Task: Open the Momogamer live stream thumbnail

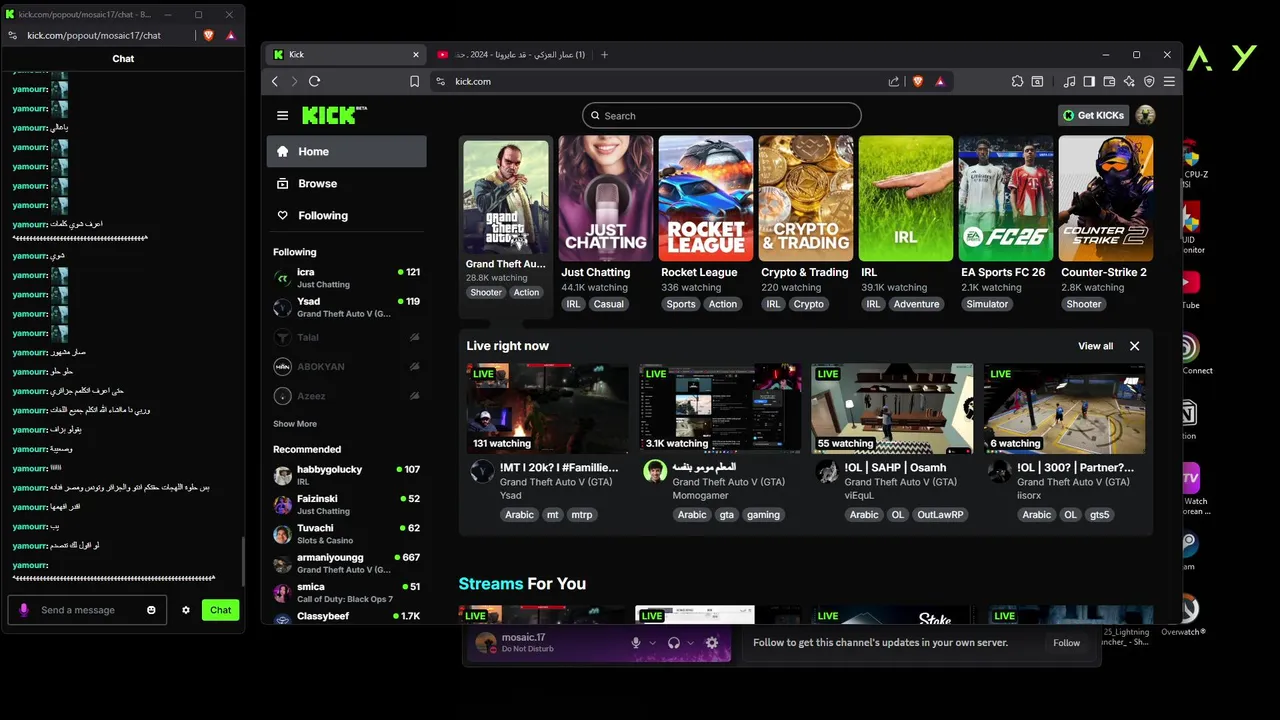Action: [720, 408]
